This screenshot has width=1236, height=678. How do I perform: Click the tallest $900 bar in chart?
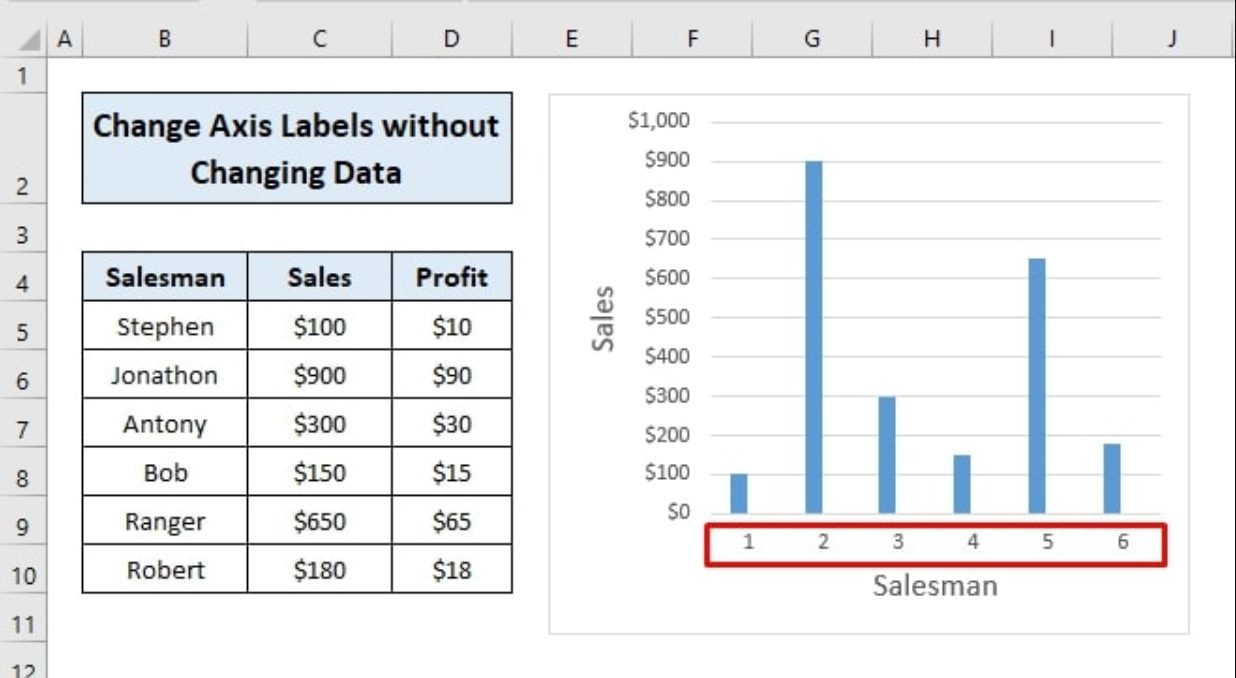[814, 340]
